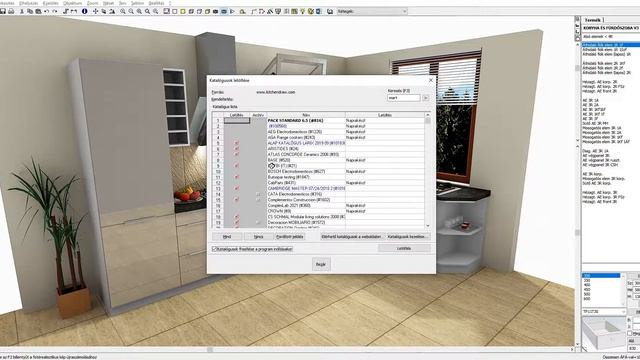This screenshot has height=360, width=640.
Task: Click the Nincs button in dialog
Action: tap(258, 237)
